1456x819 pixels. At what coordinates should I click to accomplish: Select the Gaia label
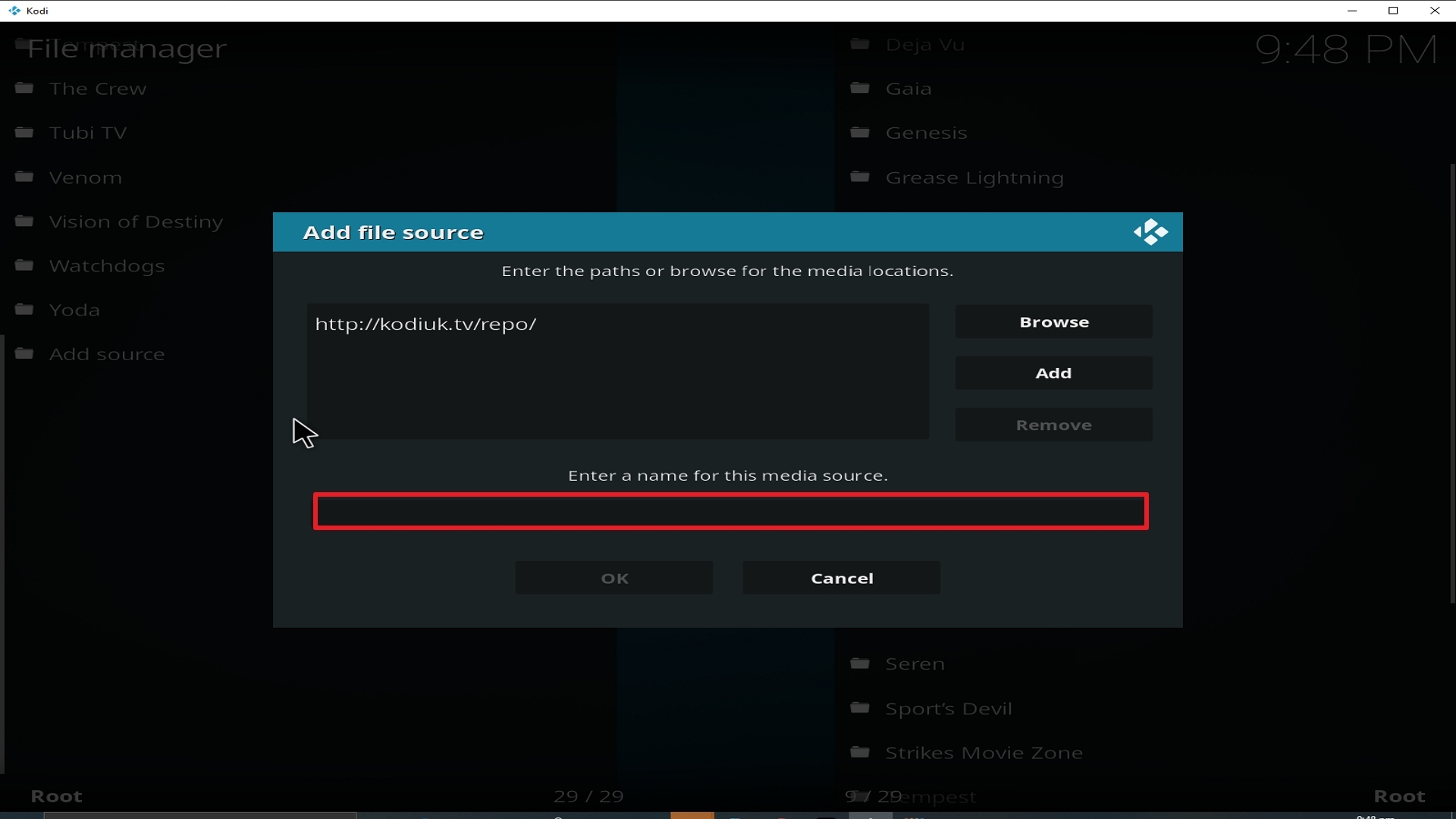click(x=908, y=89)
